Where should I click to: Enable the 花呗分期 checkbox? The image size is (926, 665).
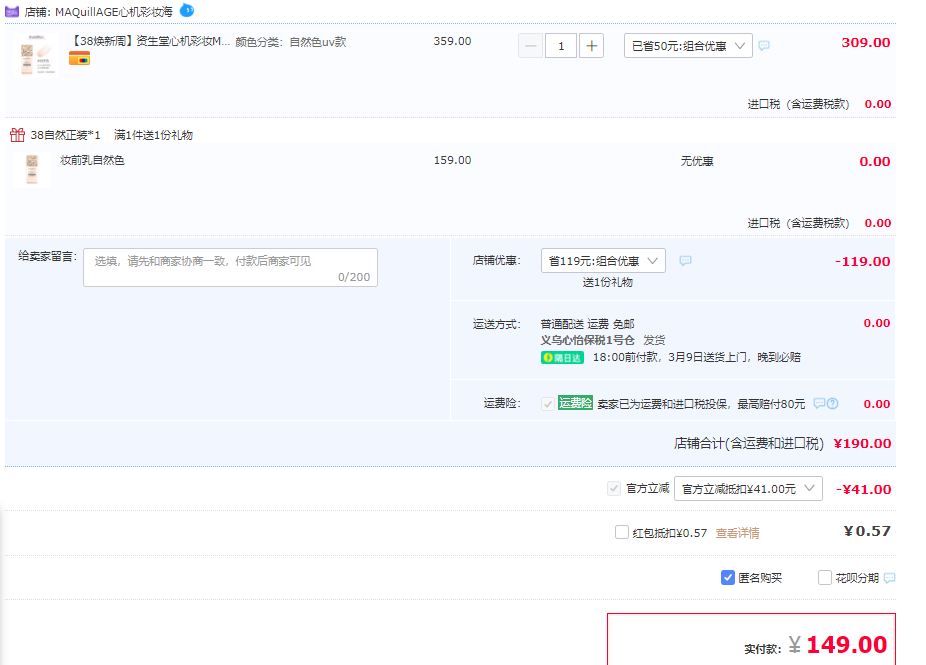tap(824, 578)
